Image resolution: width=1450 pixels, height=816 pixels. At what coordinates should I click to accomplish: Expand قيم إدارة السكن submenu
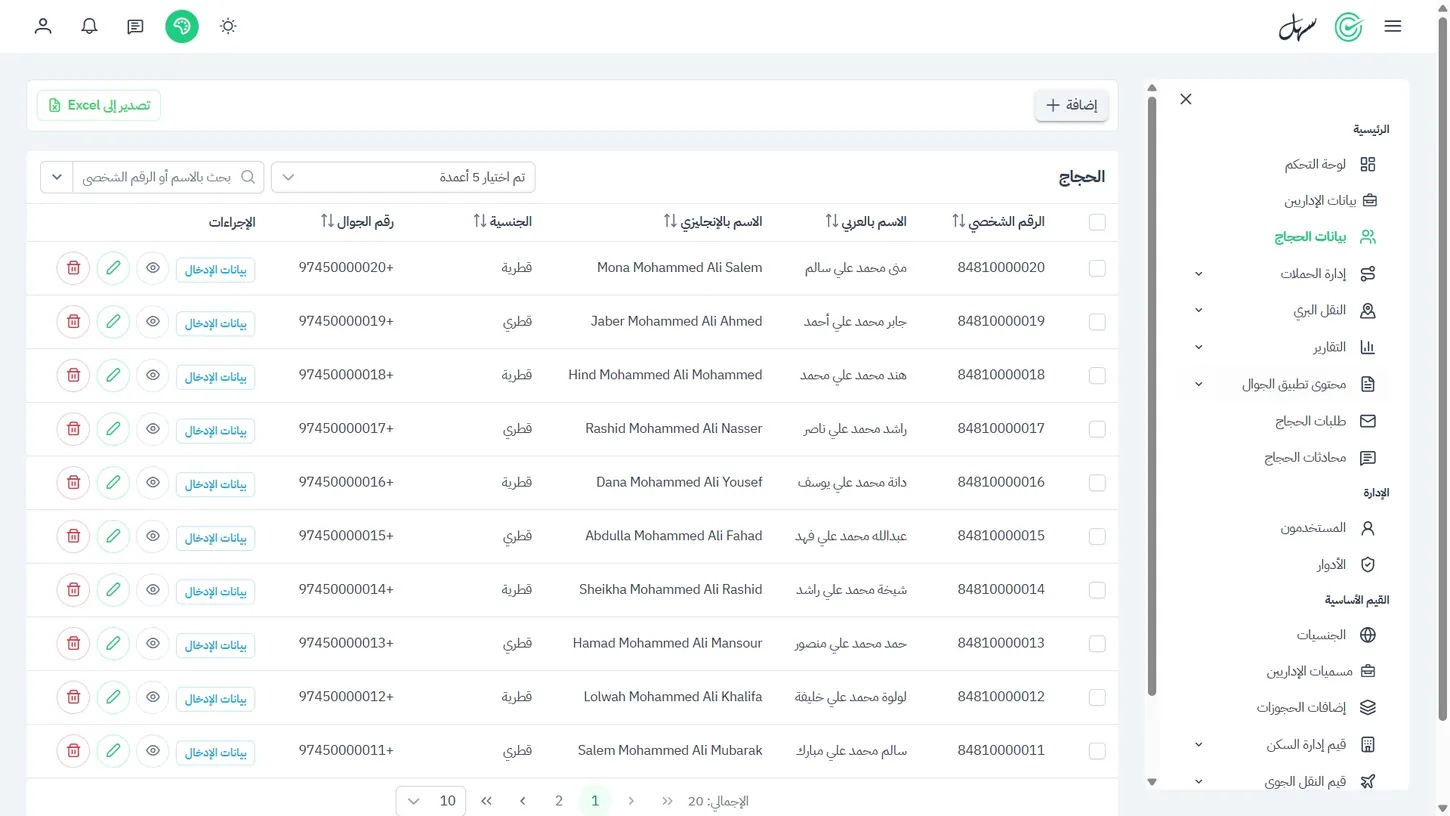click(1198, 745)
